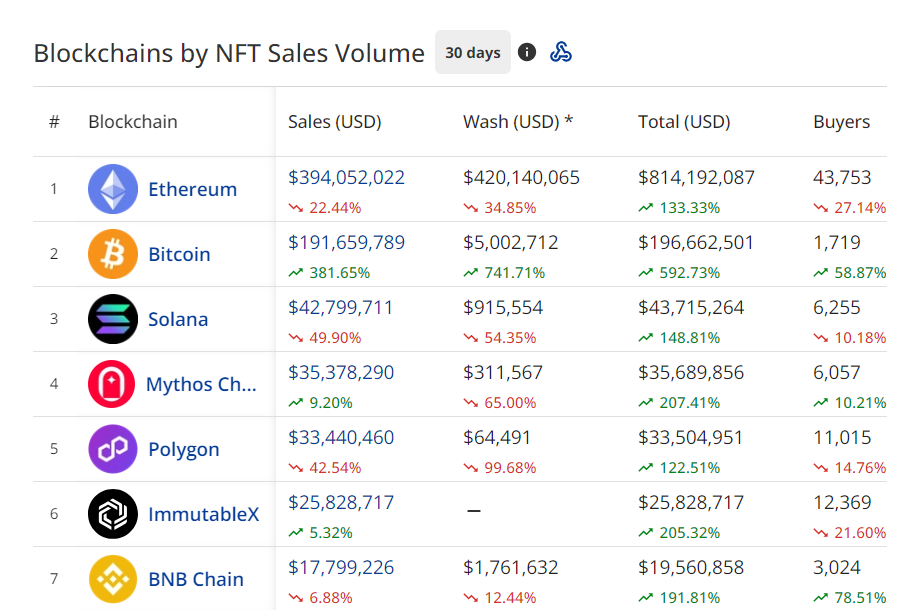Click BNB Chain sales value $17,799,226
917x610 pixels.
[x=341, y=567]
